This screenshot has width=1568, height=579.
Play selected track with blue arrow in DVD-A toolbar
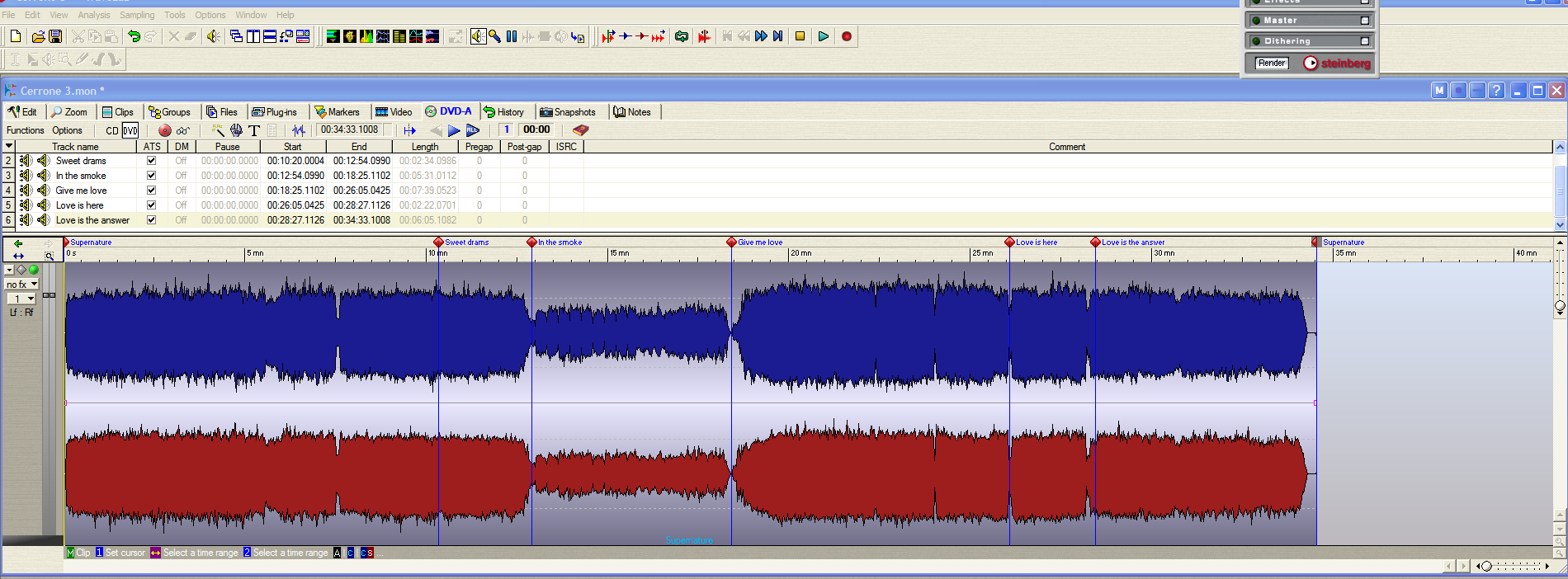point(454,130)
